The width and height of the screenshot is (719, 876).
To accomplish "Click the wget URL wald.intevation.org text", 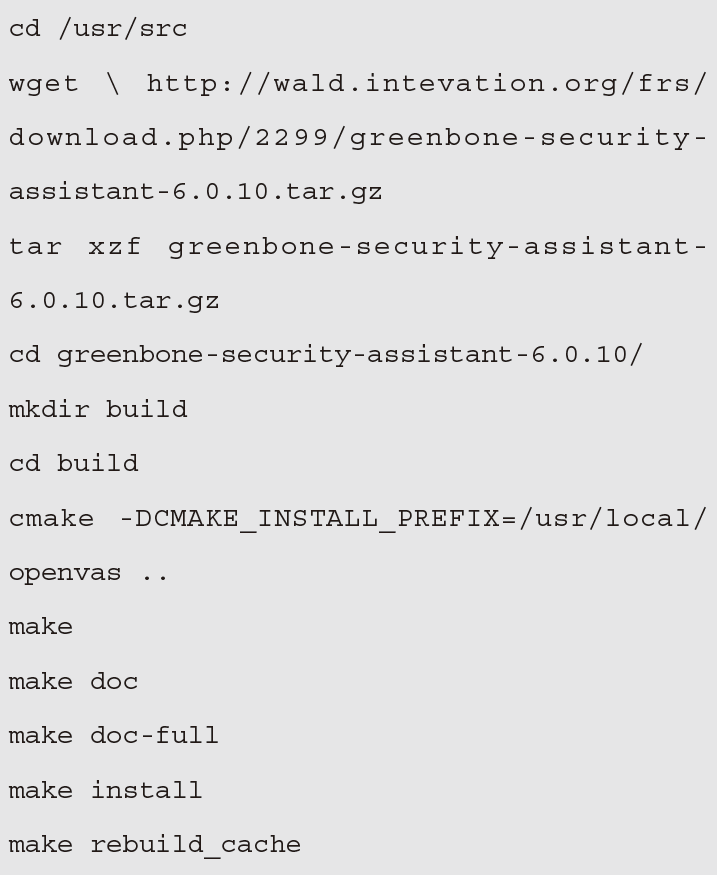I will click(x=427, y=83).
